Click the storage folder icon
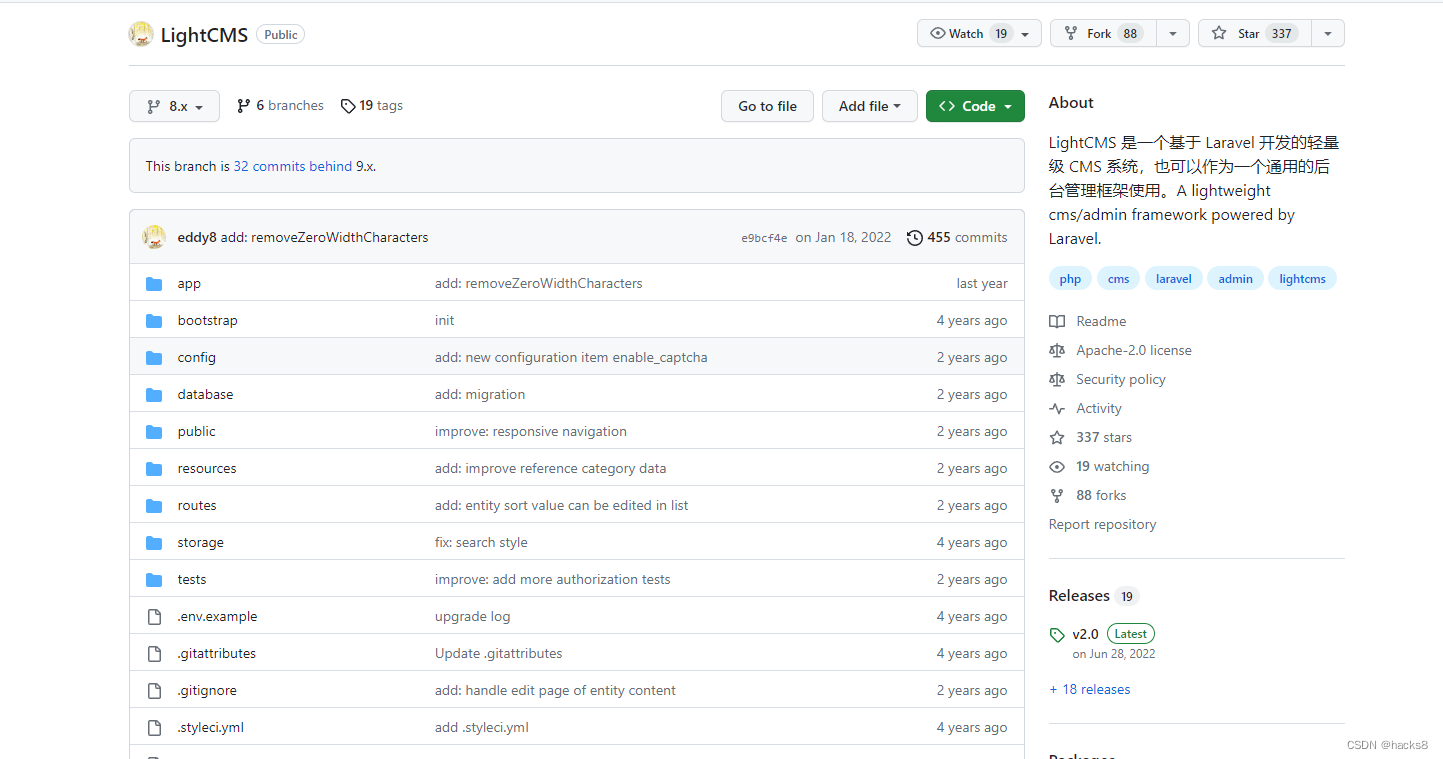The width and height of the screenshot is (1443, 759). click(154, 543)
